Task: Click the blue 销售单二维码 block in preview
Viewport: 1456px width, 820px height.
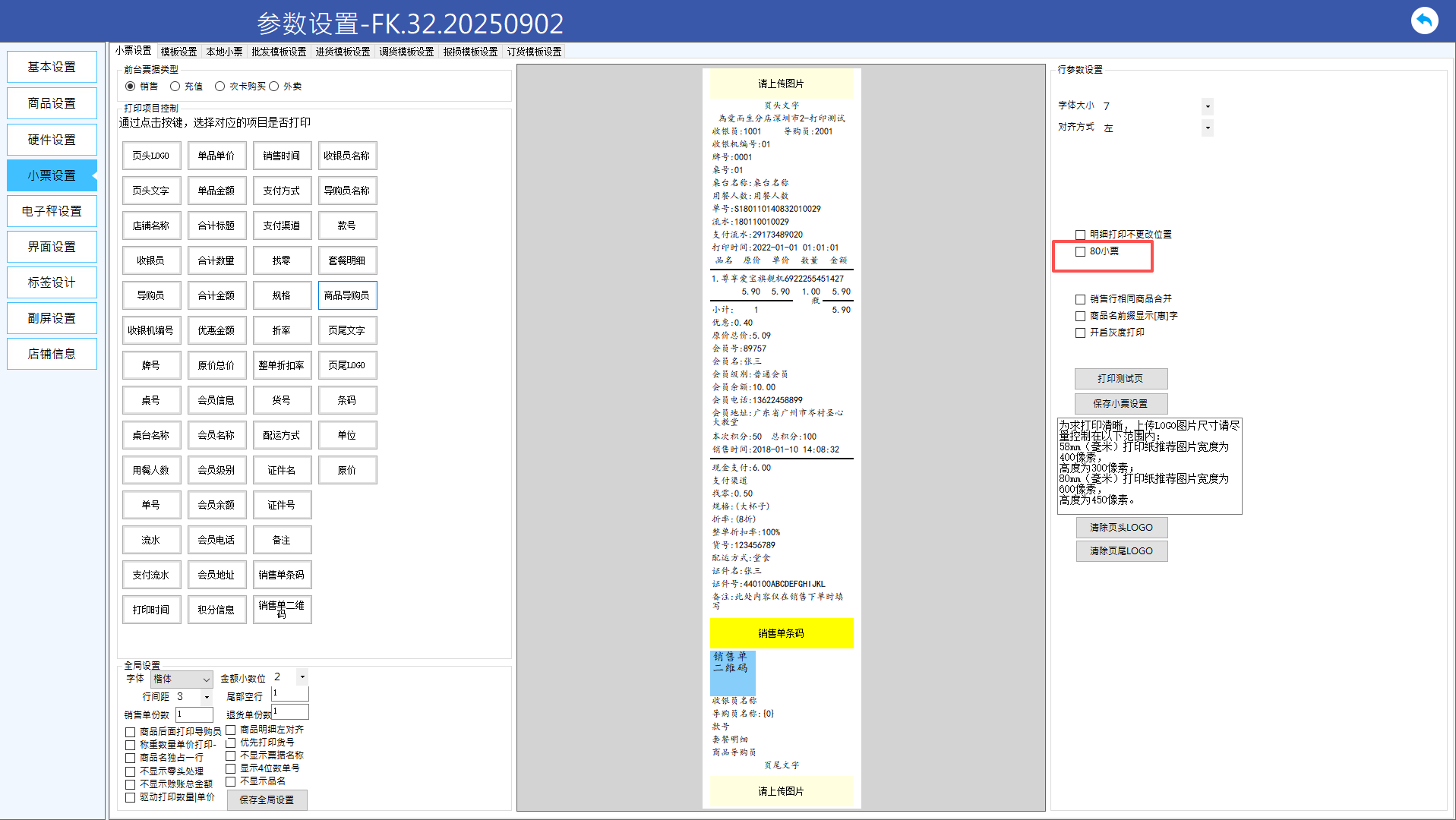Action: point(732,673)
